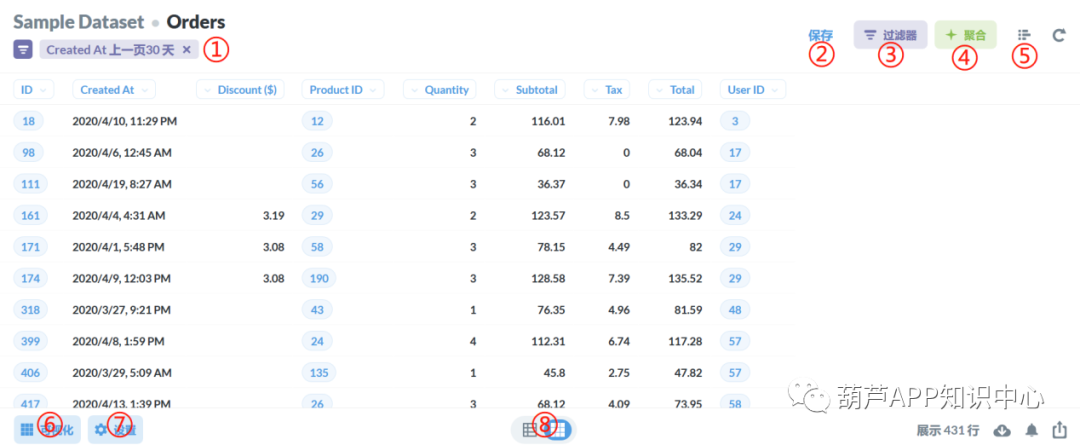Click the green 聚合 summarize button
Screen dimensions: 1080x445
[x=966, y=34]
